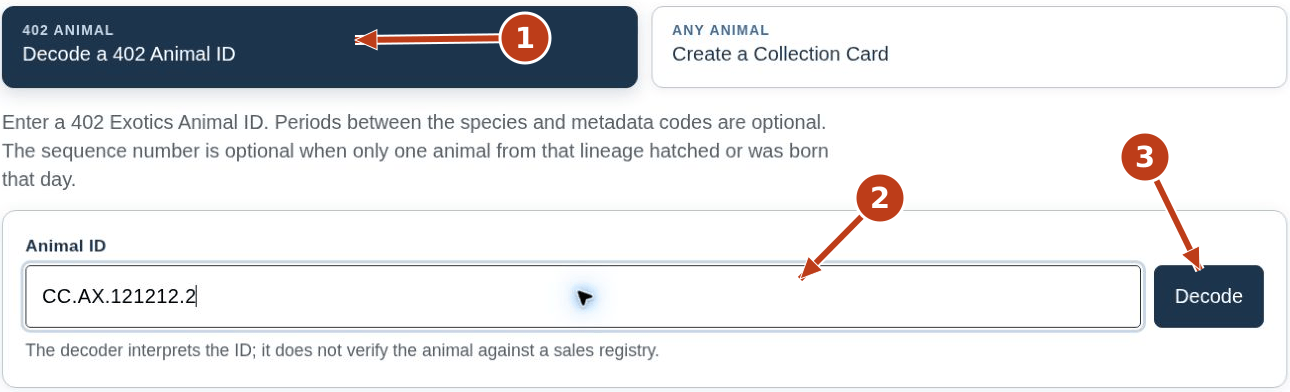1290x392 pixels.
Task: Select the '402 ANIMAL' caption label
Action: (x=68, y=30)
